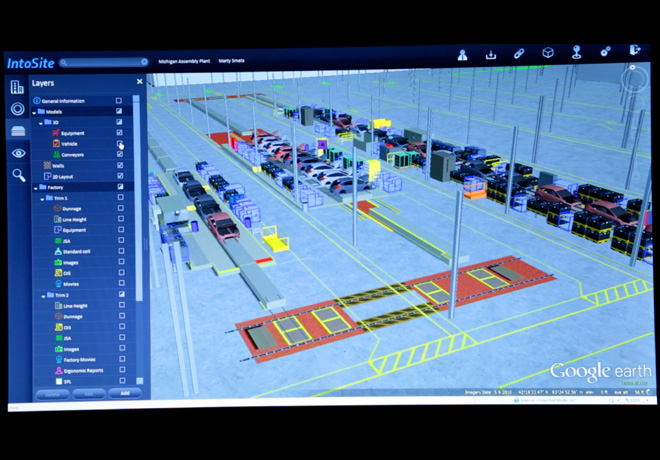
Task: Click the Walls texture icon
Action: [x=47, y=165]
